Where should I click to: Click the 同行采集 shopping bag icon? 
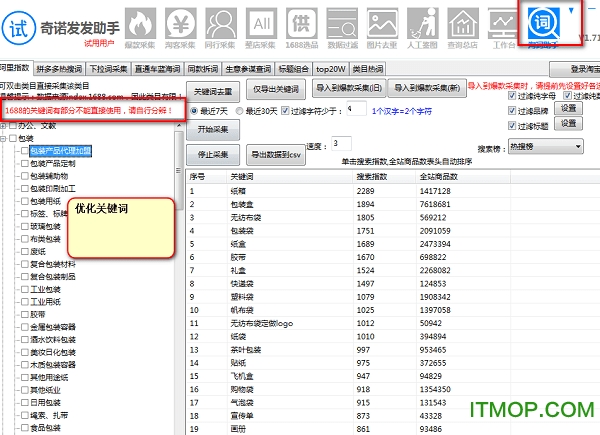[x=222, y=25]
